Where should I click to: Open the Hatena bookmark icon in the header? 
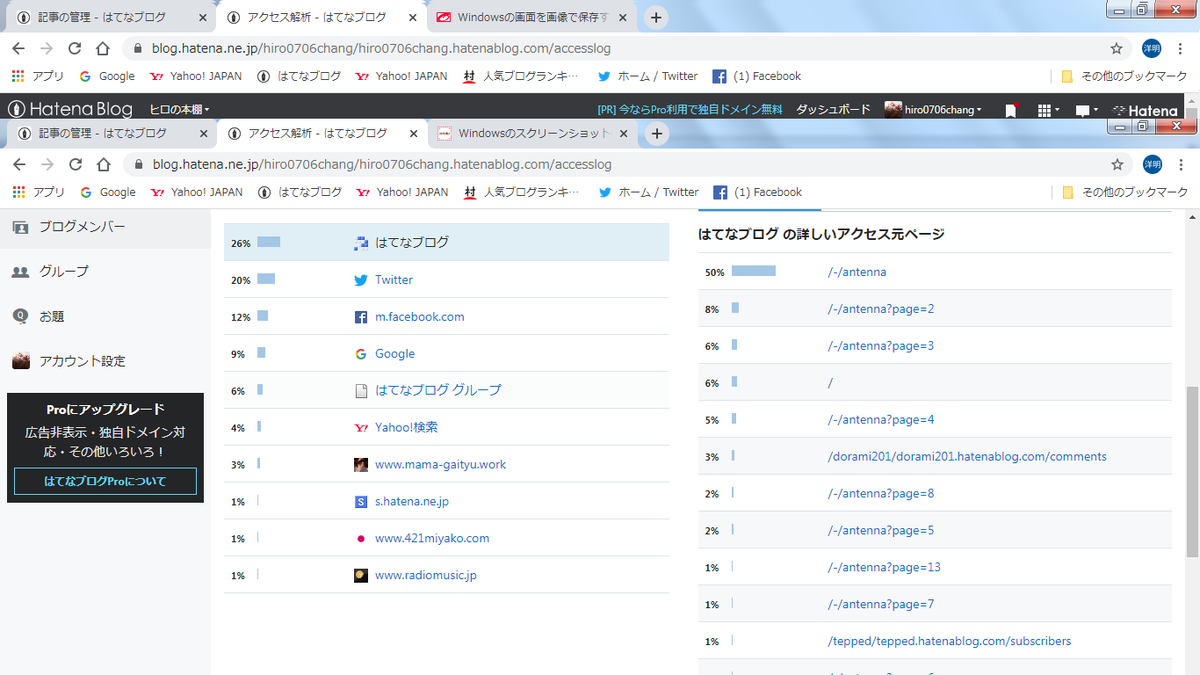click(1011, 110)
